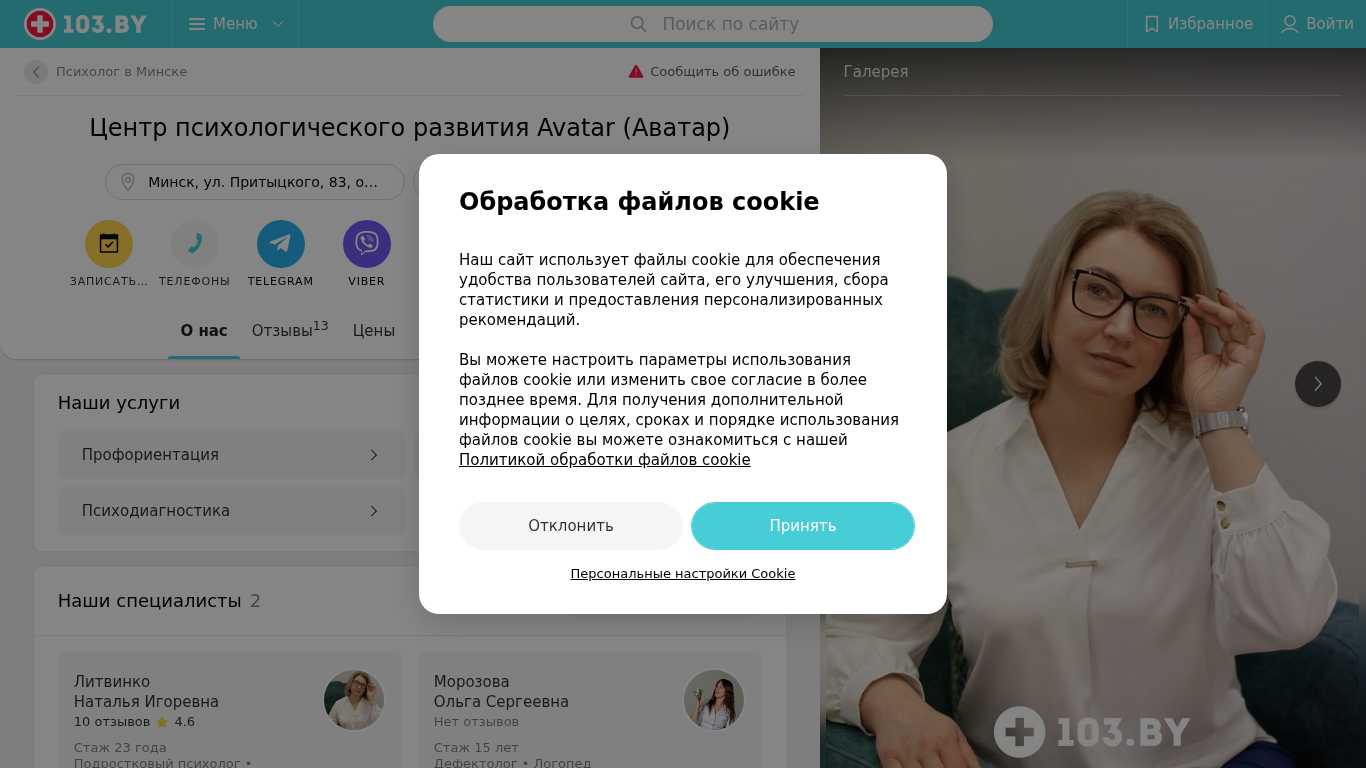Accept cookies with Принять
Image resolution: width=1366 pixels, height=768 pixels.
pos(803,526)
